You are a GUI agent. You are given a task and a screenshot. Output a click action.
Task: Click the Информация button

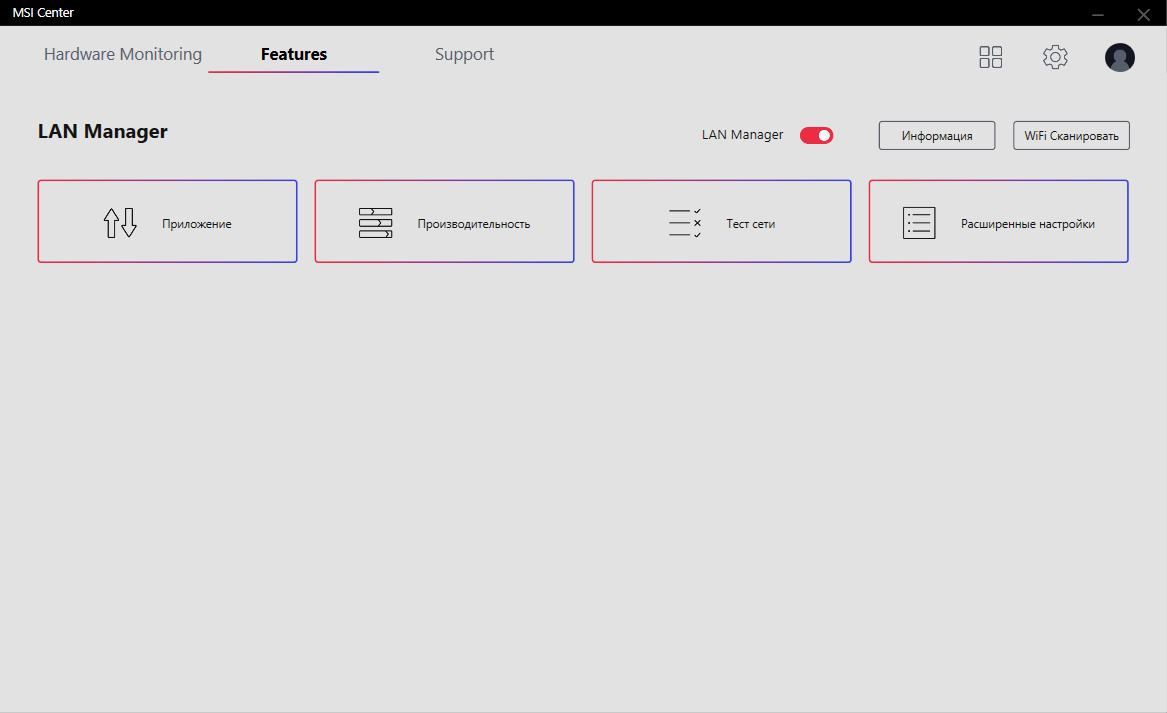click(937, 135)
